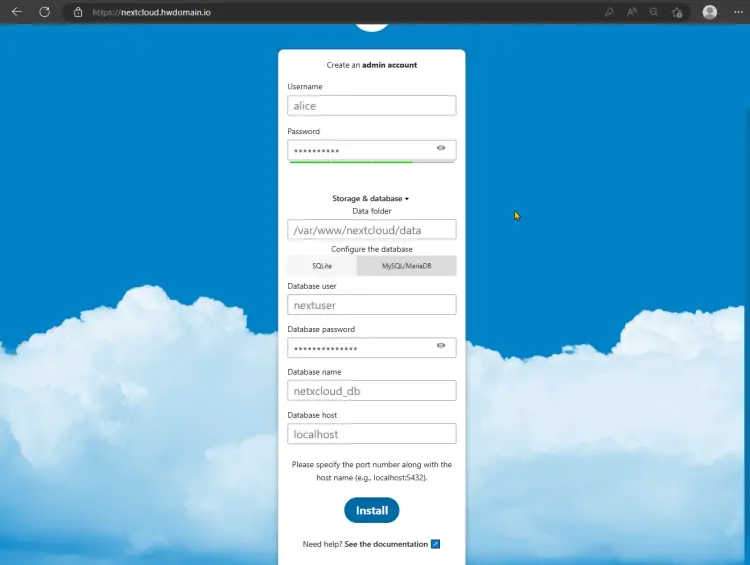Open the external link icon next to documentation

(x=435, y=544)
